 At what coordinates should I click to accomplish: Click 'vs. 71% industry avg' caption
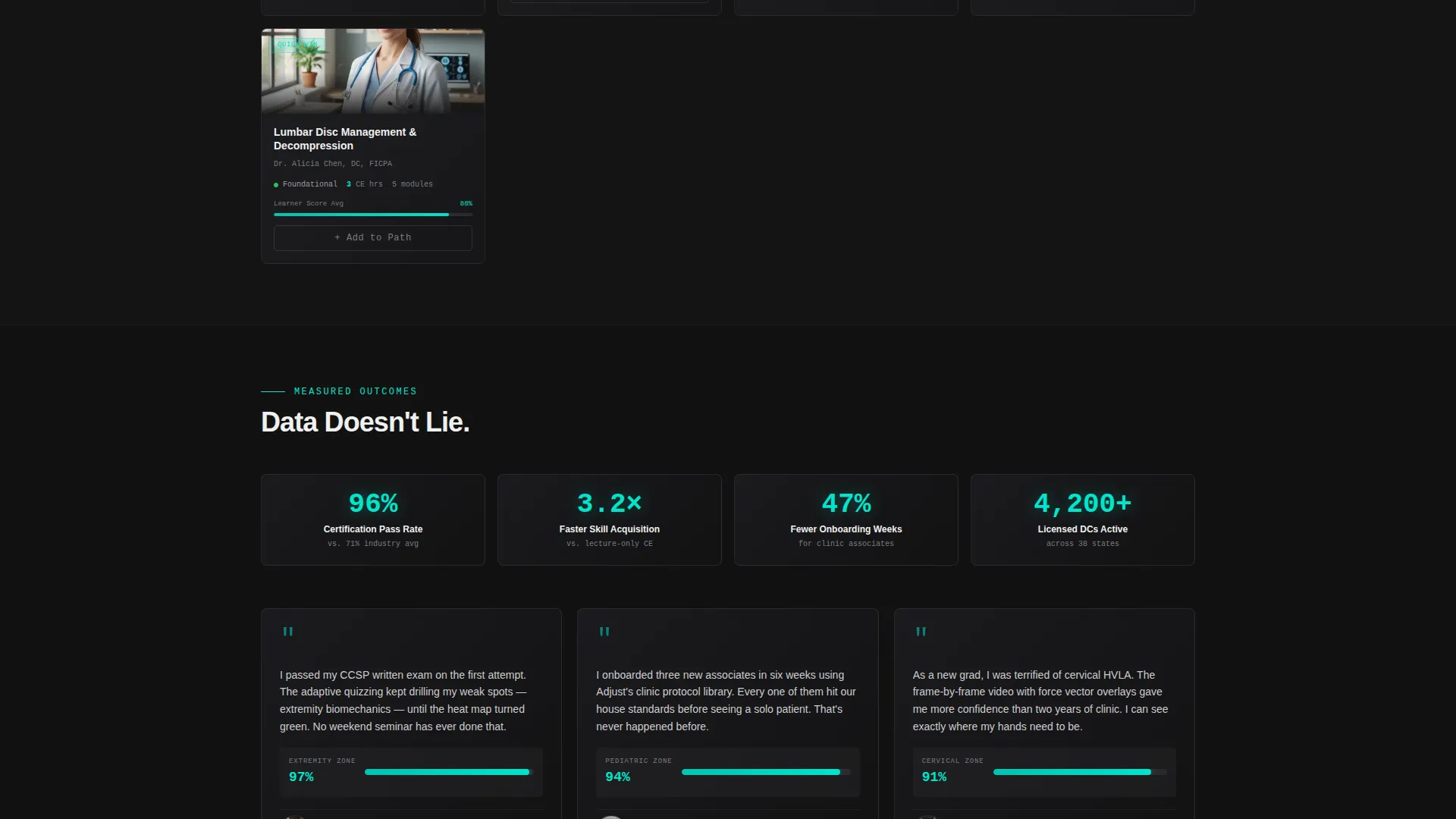[x=373, y=544]
